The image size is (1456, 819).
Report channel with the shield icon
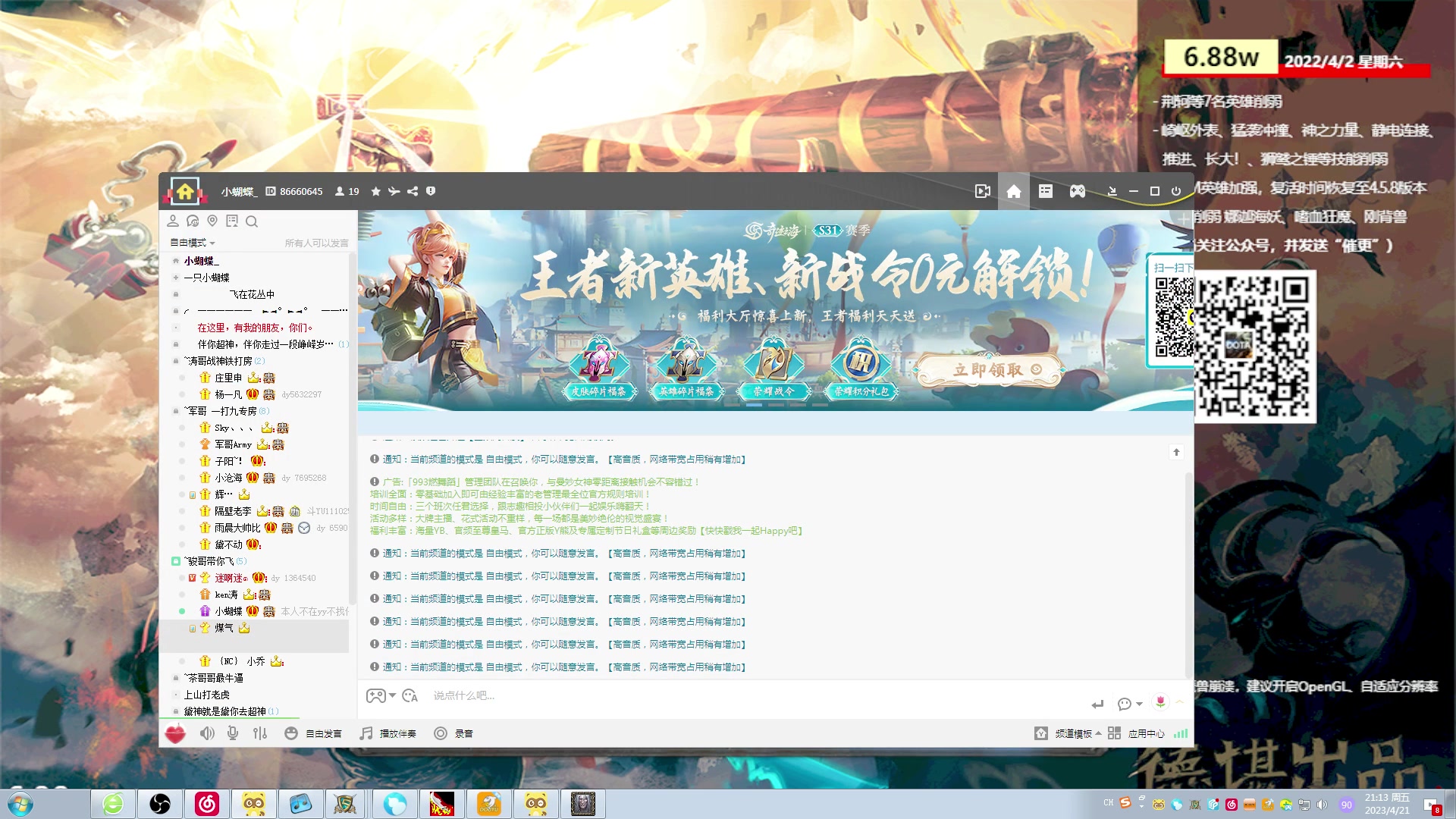431,191
